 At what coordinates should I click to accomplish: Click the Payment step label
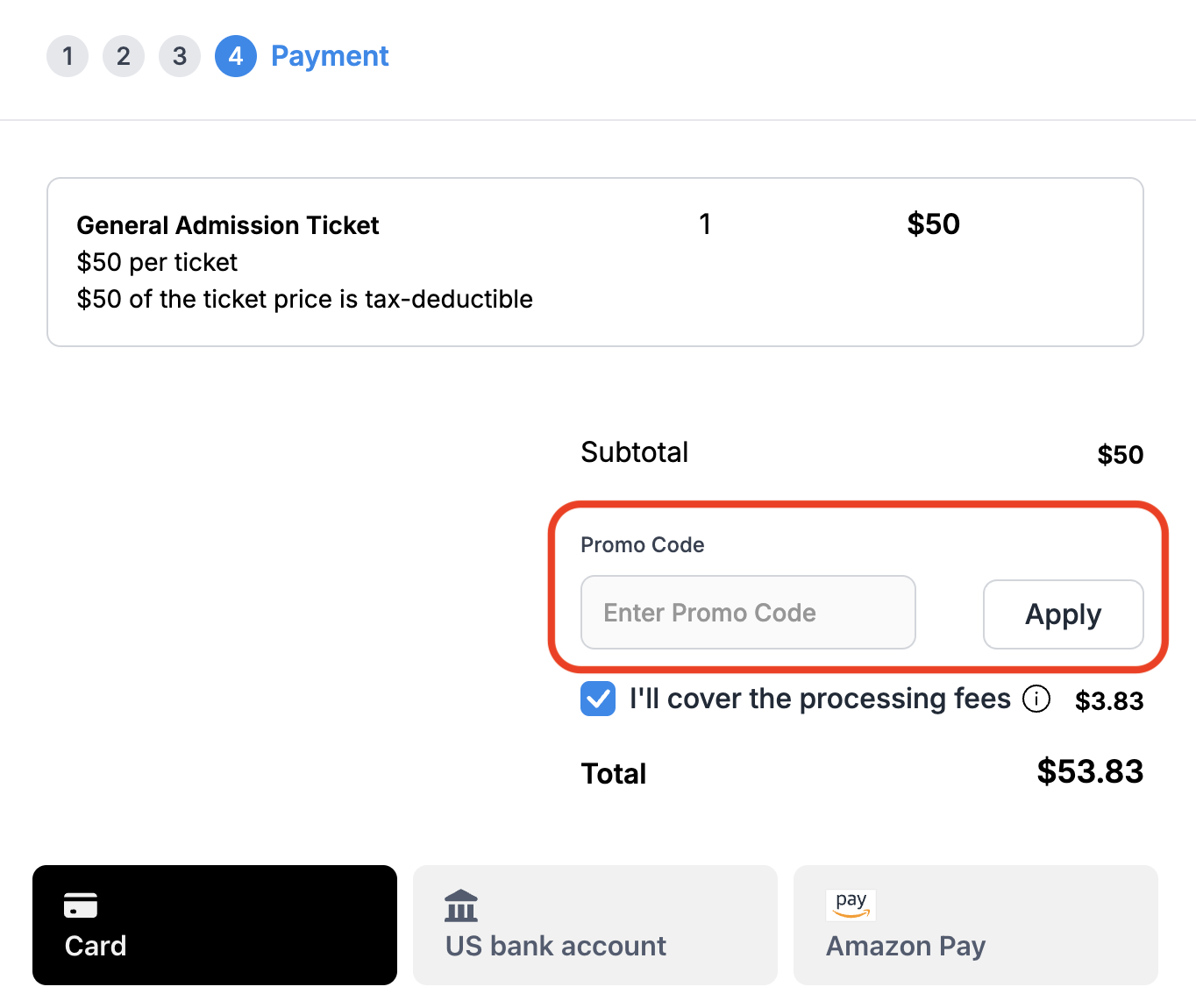[x=330, y=56]
